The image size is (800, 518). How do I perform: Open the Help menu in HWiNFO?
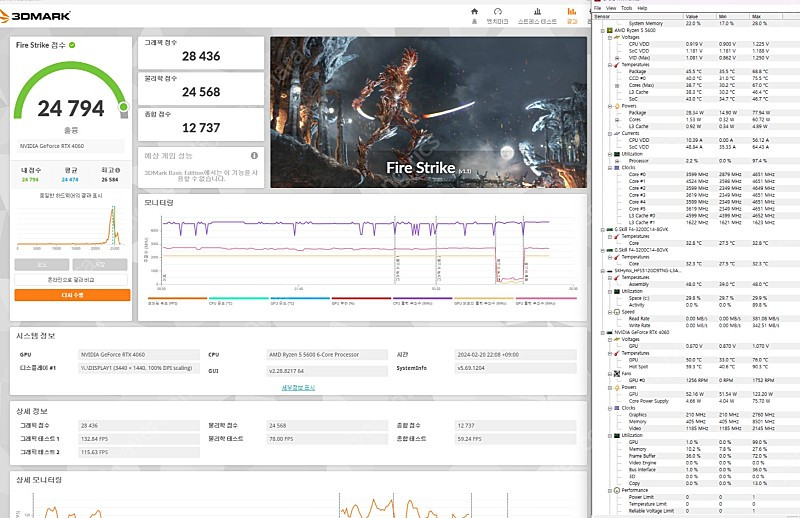[642, 8]
